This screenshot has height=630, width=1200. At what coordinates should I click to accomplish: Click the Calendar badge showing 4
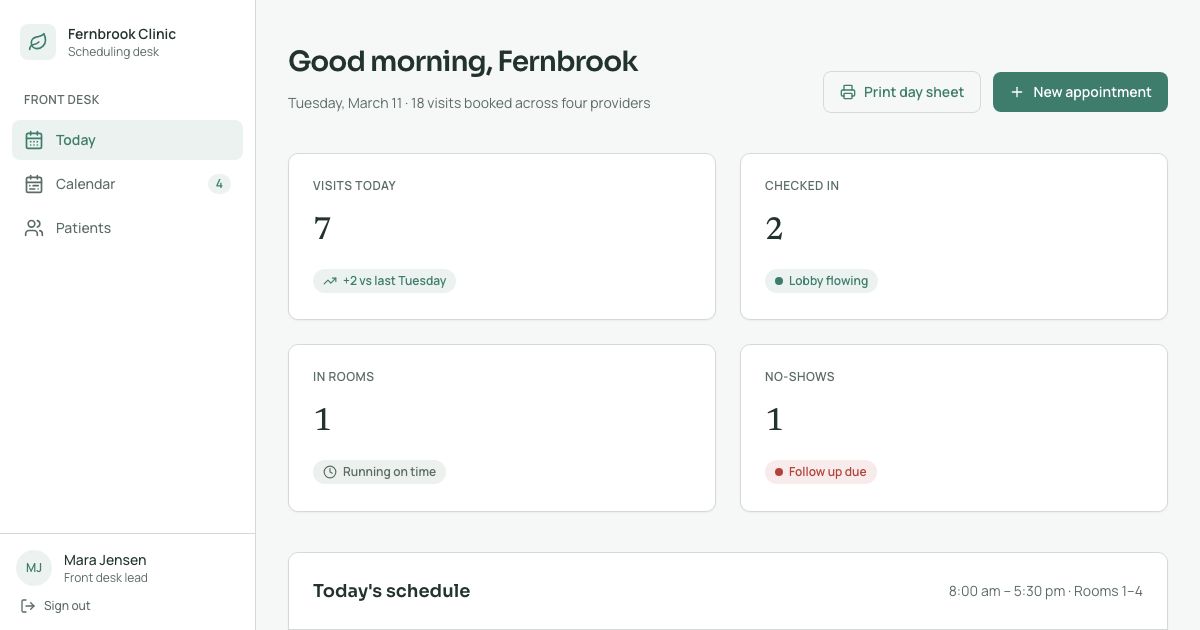click(x=219, y=184)
